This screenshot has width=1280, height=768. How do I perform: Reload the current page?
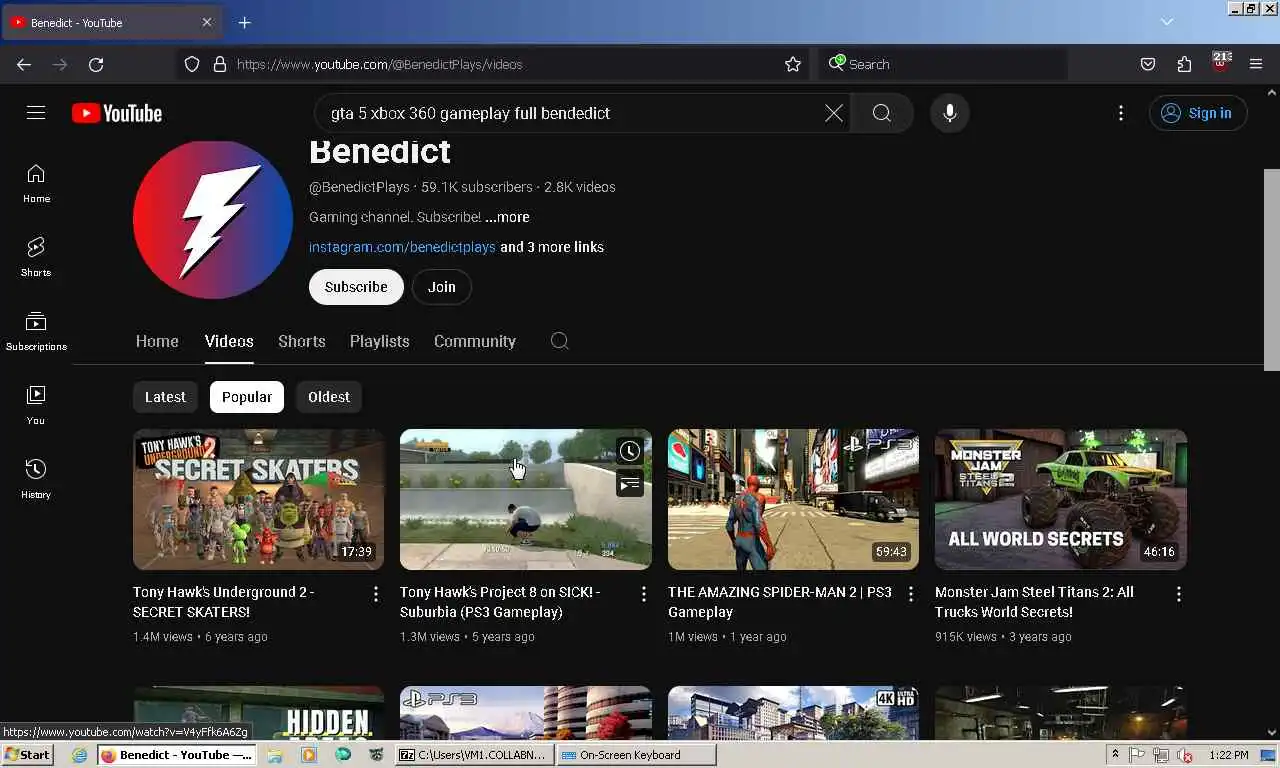96,64
